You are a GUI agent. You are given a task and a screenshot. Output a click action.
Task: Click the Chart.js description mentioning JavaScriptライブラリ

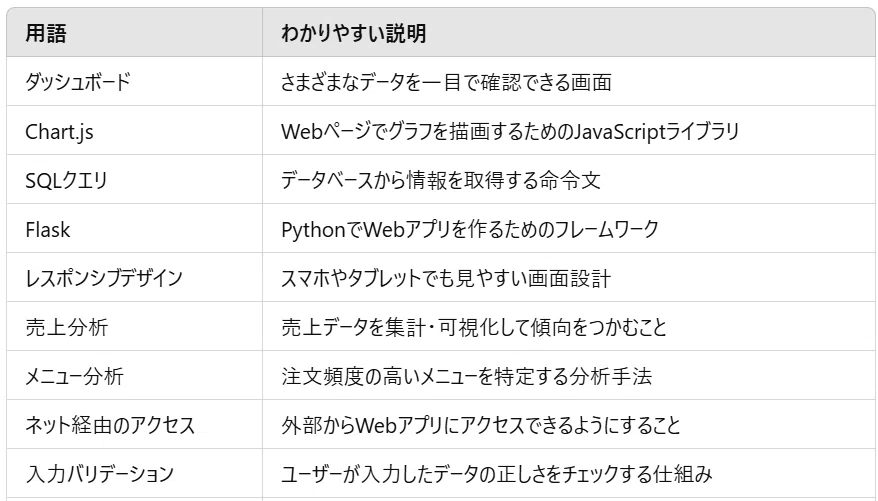(x=510, y=131)
